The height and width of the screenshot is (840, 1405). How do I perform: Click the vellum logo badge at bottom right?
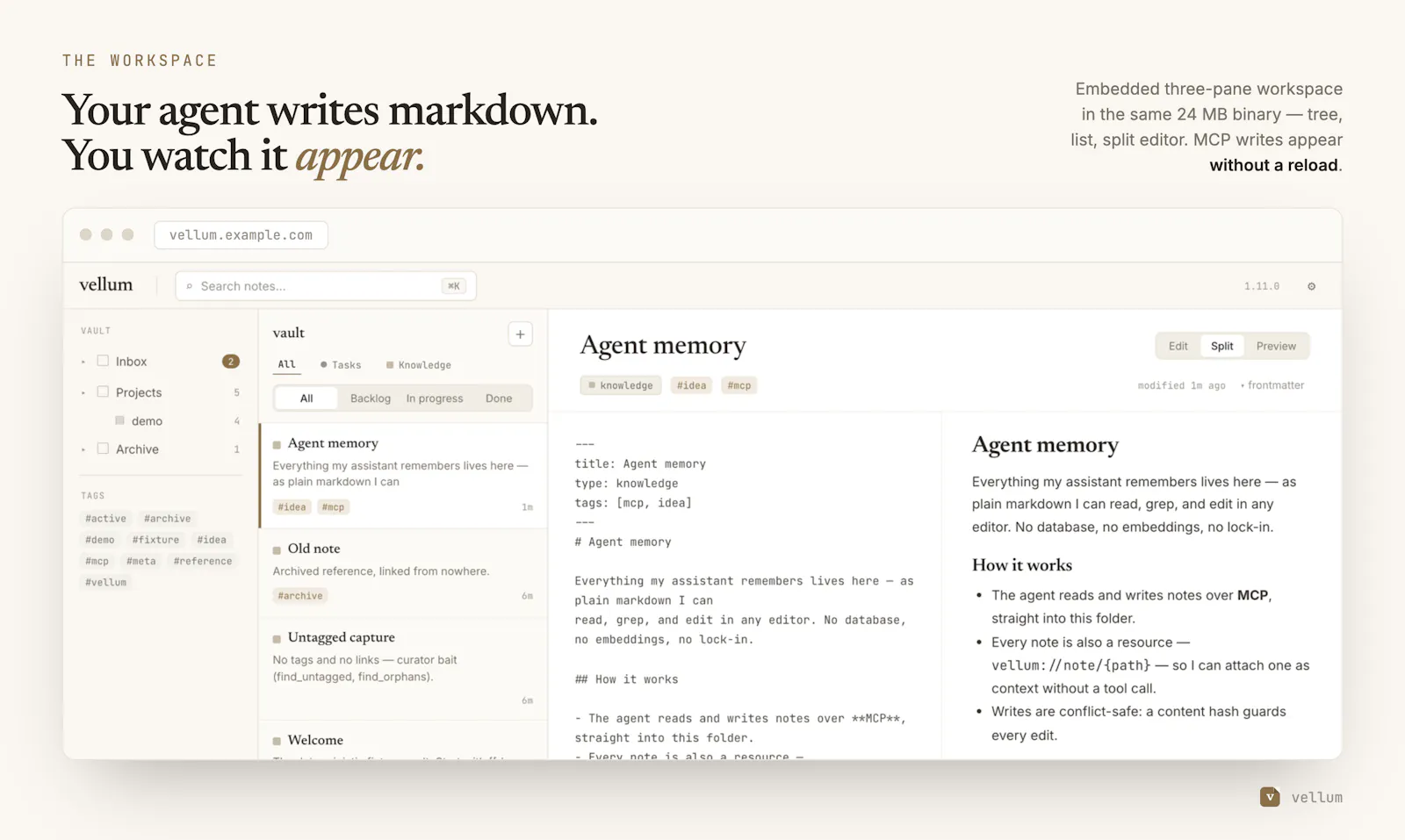pyautogui.click(x=1269, y=796)
